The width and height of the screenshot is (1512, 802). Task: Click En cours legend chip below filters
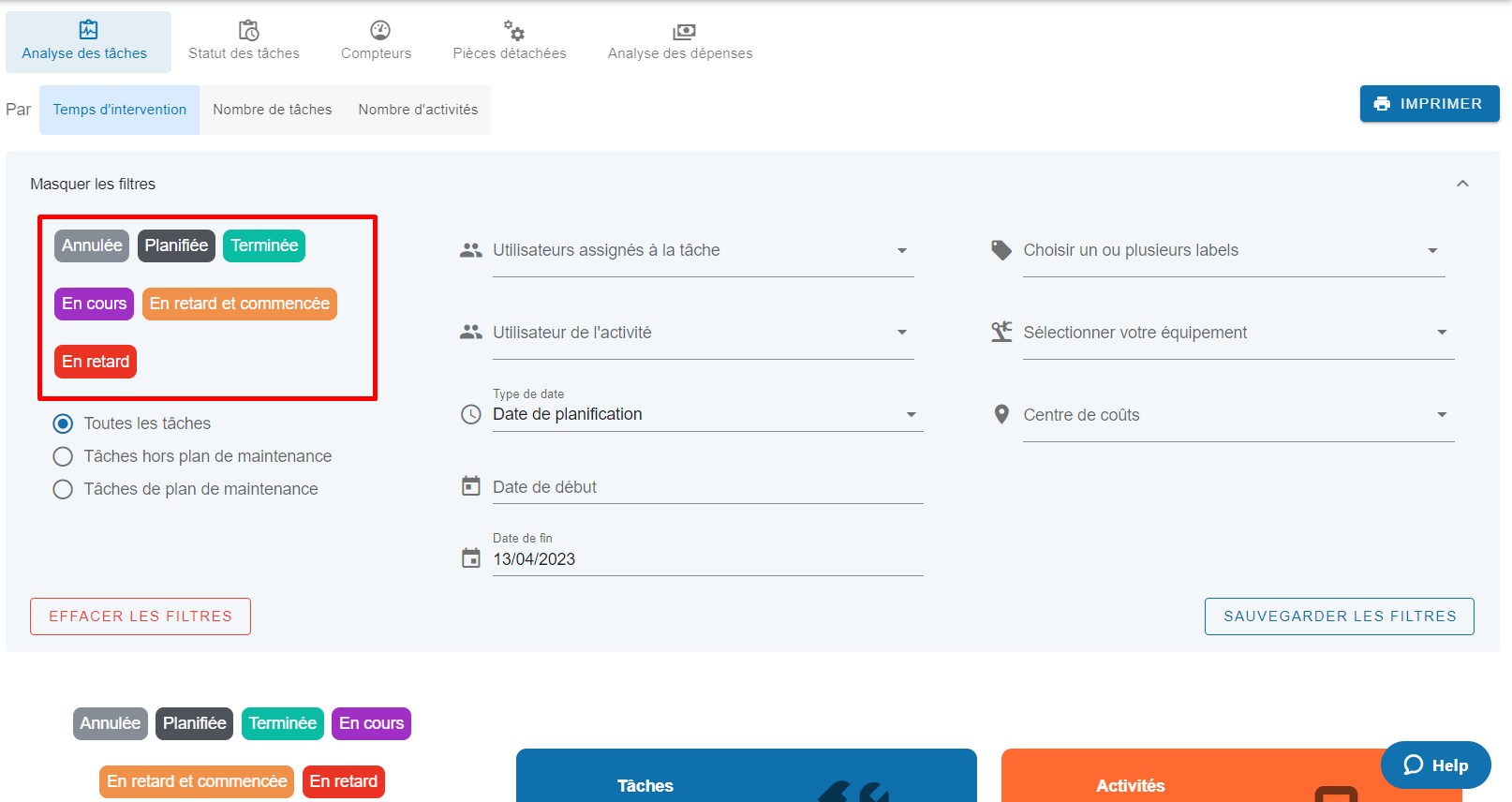click(371, 723)
